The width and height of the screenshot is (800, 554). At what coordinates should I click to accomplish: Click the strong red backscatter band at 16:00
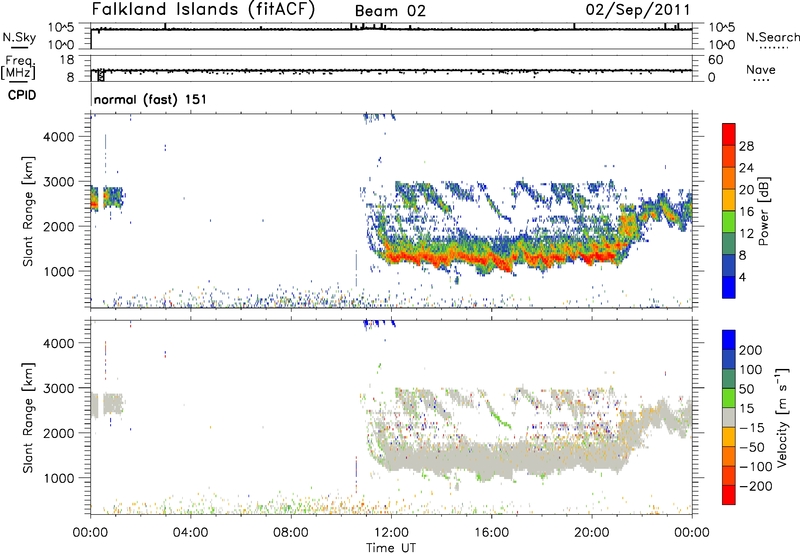(492, 260)
